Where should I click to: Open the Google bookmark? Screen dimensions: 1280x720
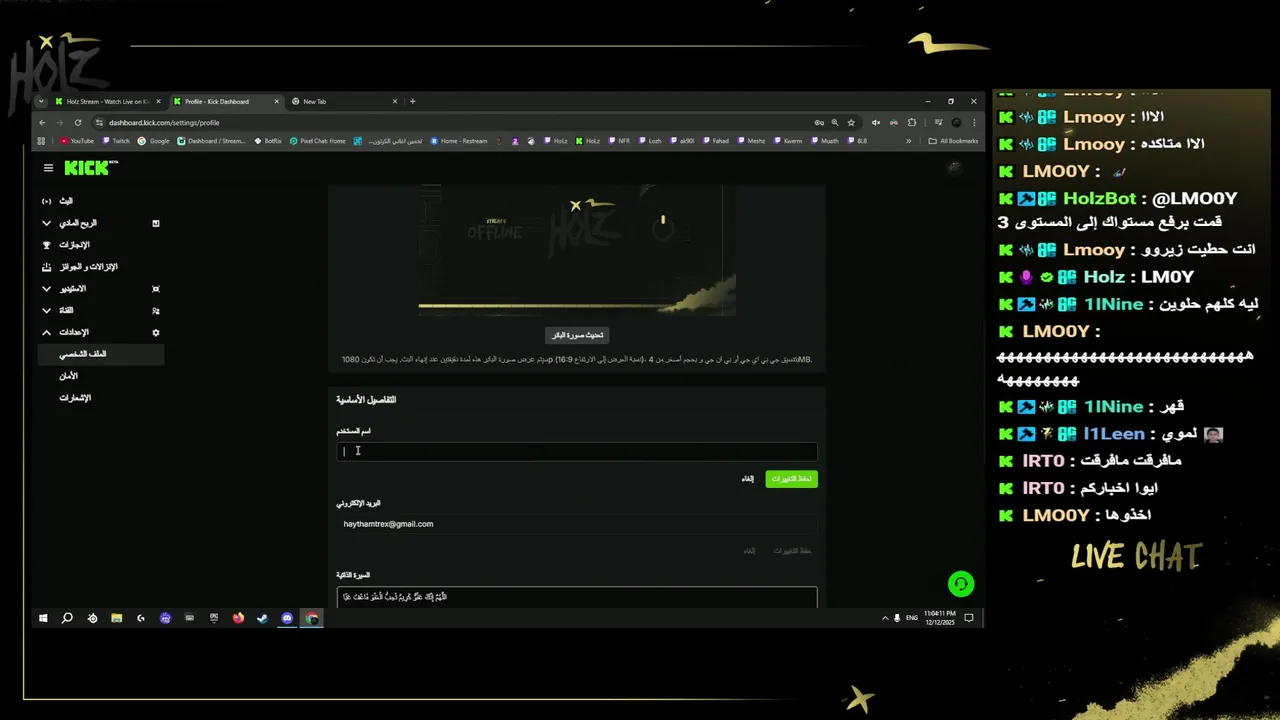(154, 141)
